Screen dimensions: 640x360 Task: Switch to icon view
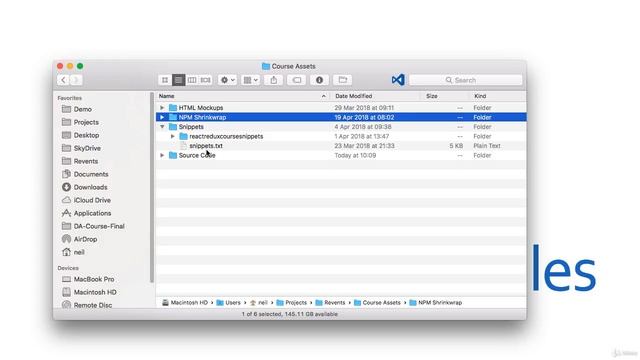(x=165, y=80)
